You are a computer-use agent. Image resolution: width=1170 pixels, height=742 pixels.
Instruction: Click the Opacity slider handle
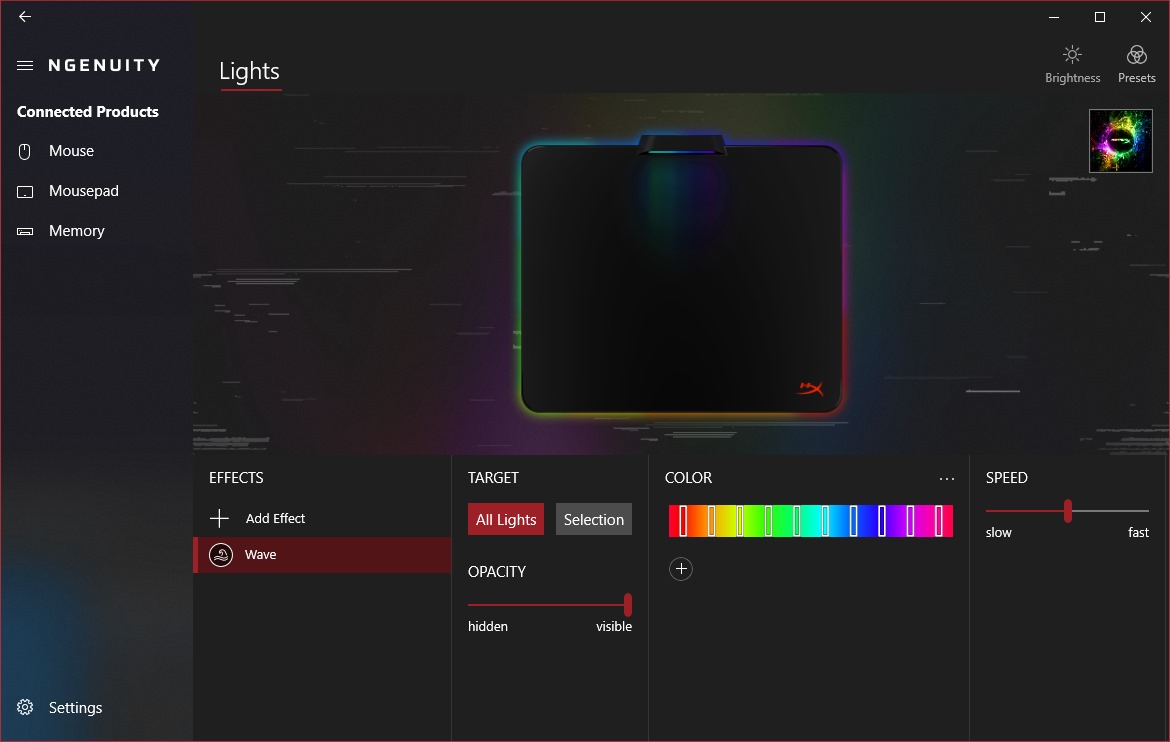pyautogui.click(x=628, y=605)
